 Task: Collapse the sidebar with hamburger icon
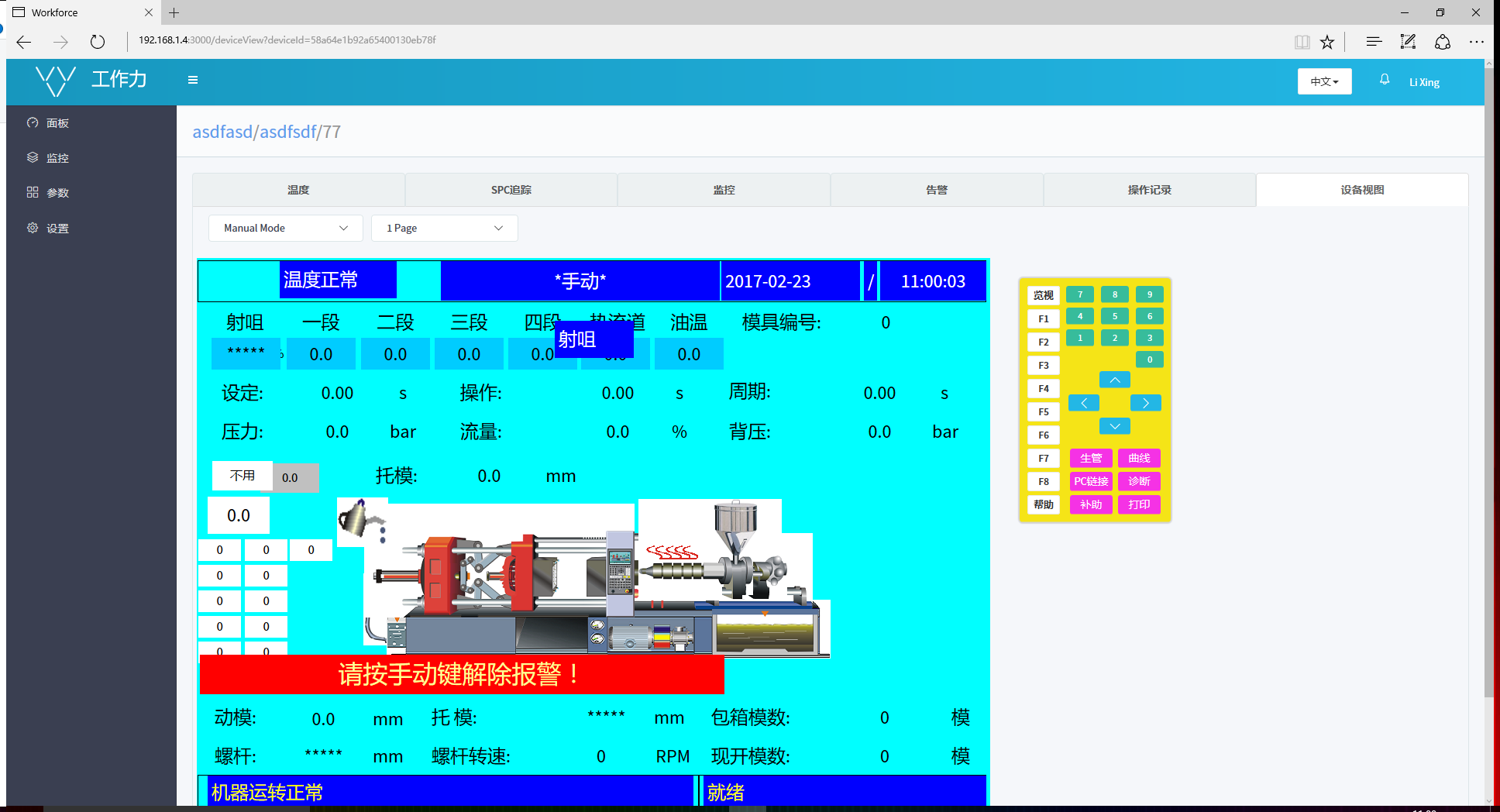(x=193, y=80)
